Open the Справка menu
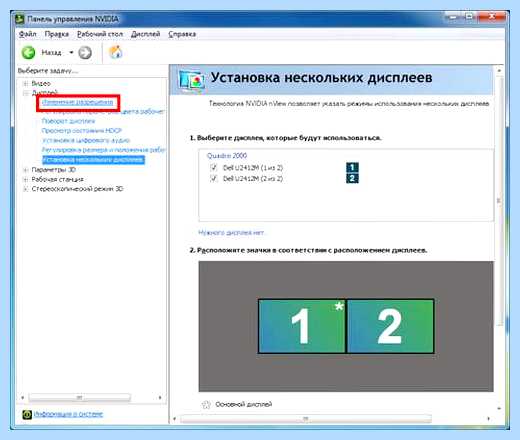The height and width of the screenshot is (440, 520). pos(182,34)
